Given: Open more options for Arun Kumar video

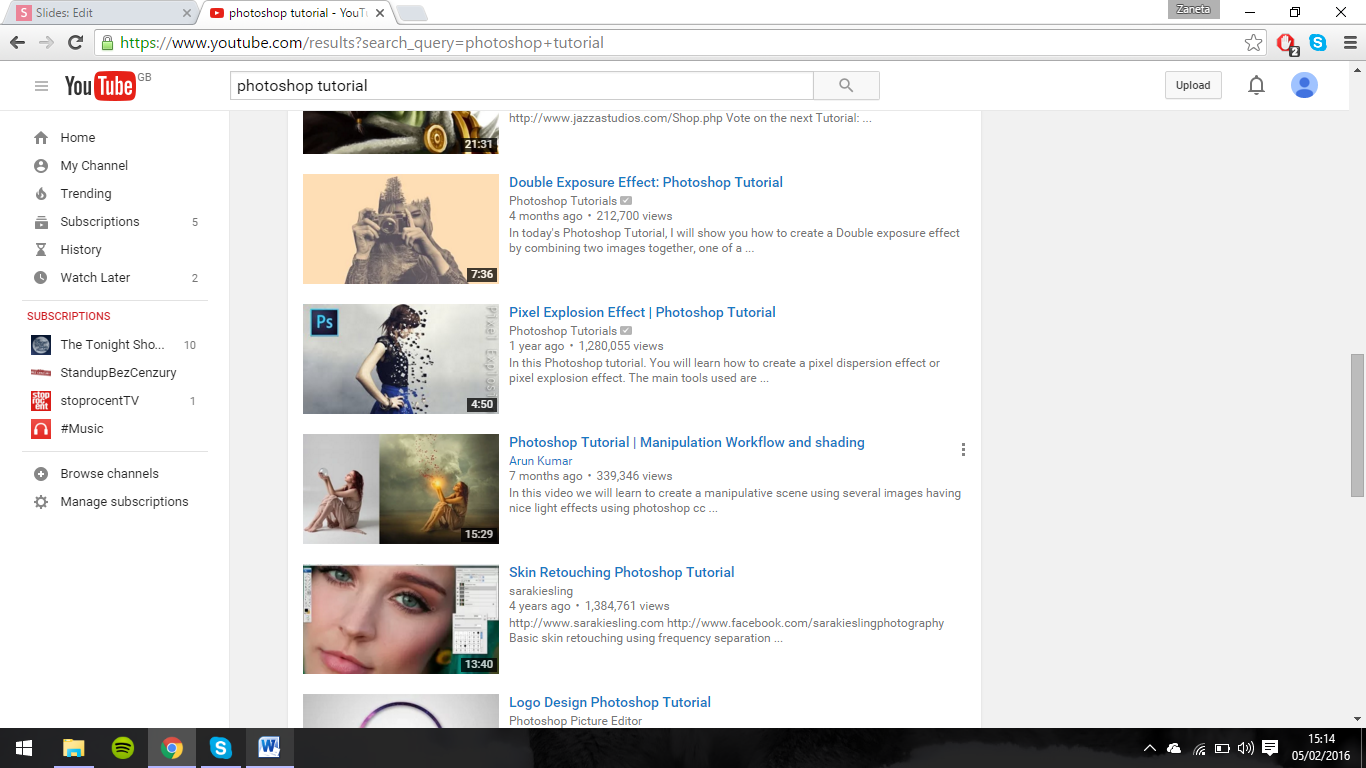Looking at the screenshot, I should [x=963, y=450].
